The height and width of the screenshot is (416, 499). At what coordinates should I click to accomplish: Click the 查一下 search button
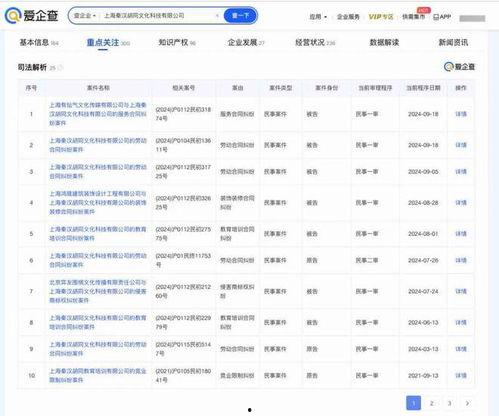[x=240, y=16]
